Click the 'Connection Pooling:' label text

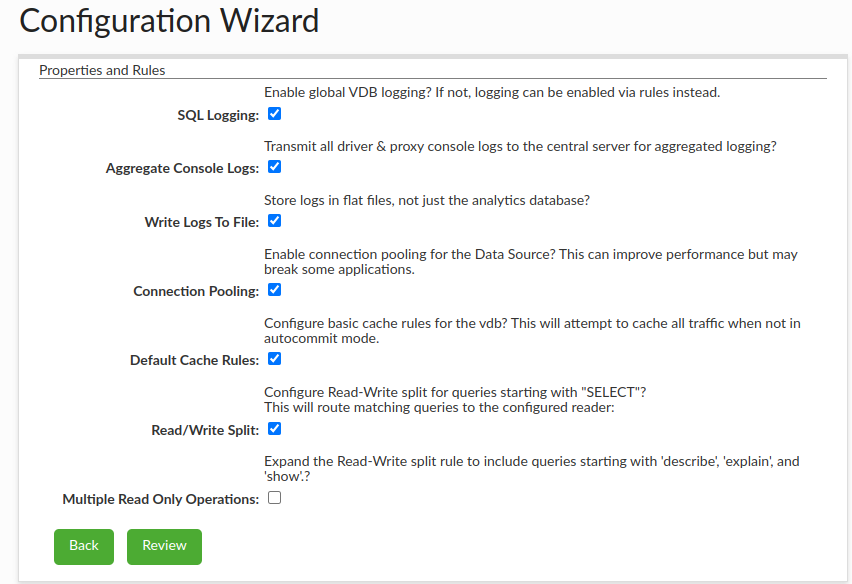(196, 292)
